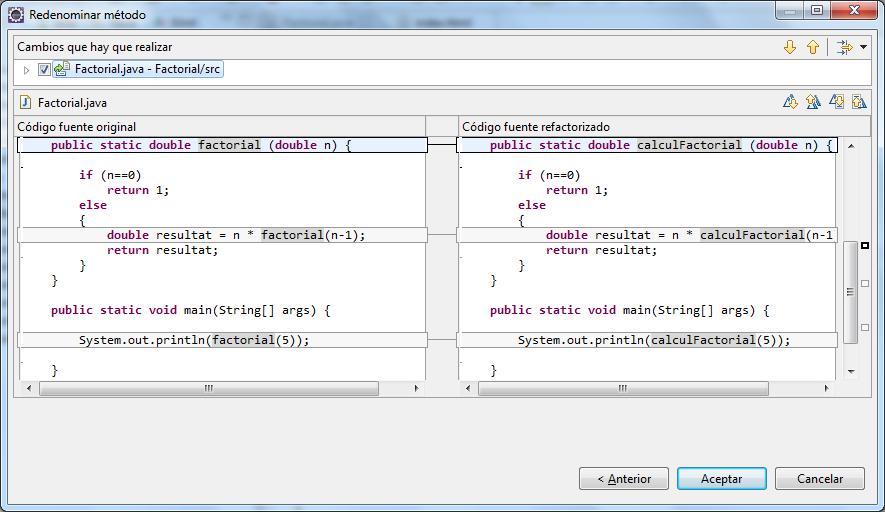Click the filter changes icon
This screenshot has height=512, width=885.
tap(844, 47)
